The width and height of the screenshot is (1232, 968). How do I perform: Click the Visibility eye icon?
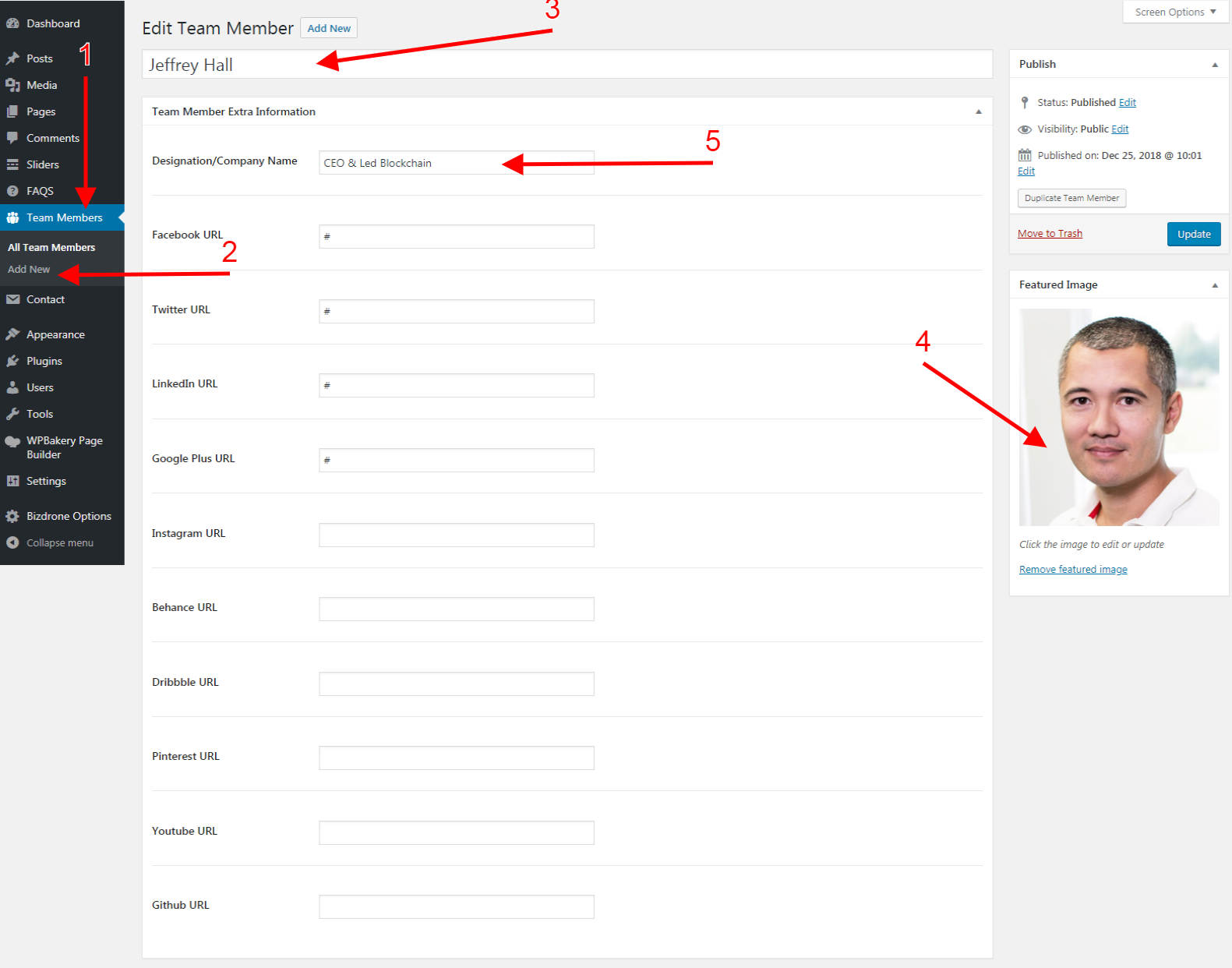tap(1025, 129)
